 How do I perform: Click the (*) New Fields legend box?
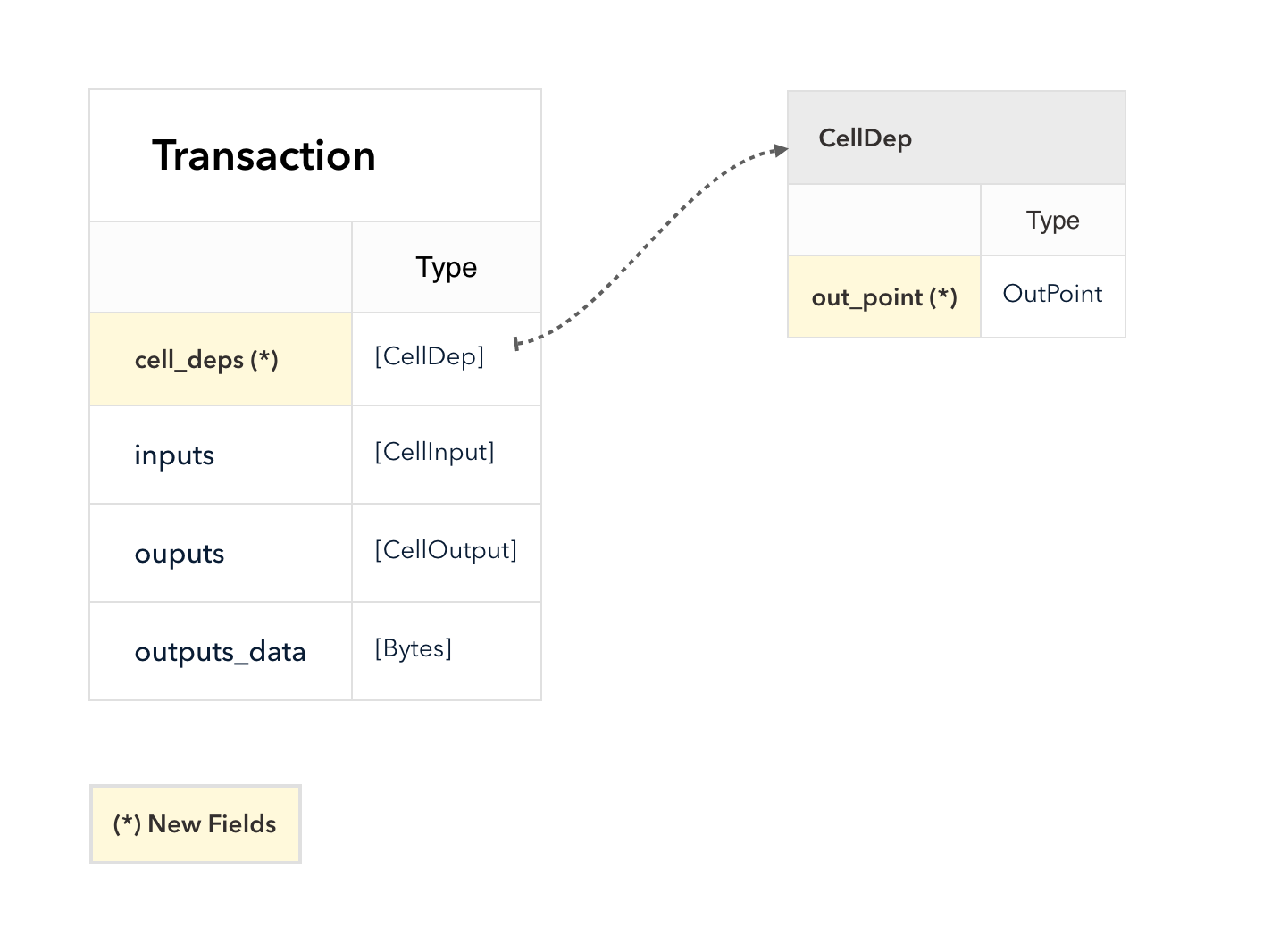196,824
